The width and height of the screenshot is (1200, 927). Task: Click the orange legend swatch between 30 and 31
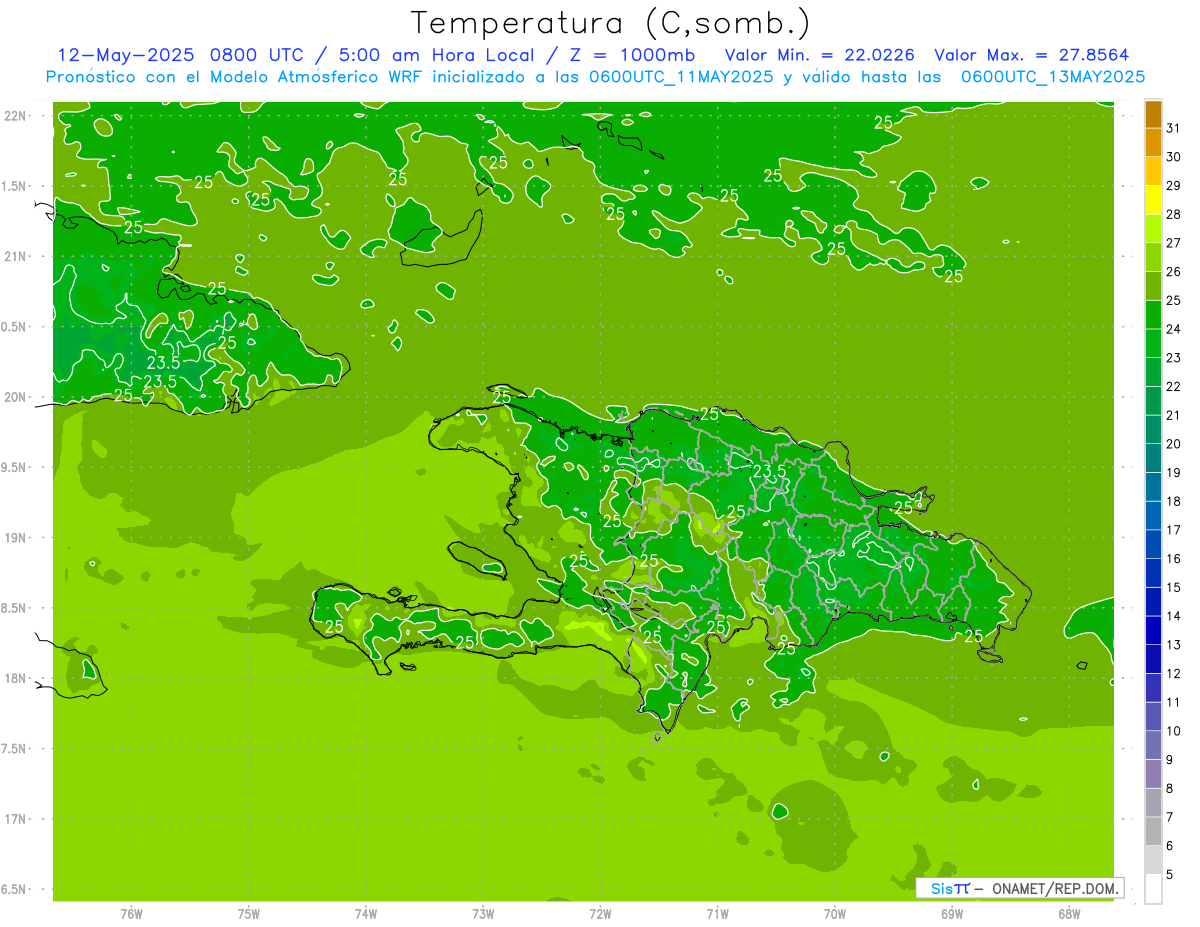pyautogui.click(x=1153, y=143)
